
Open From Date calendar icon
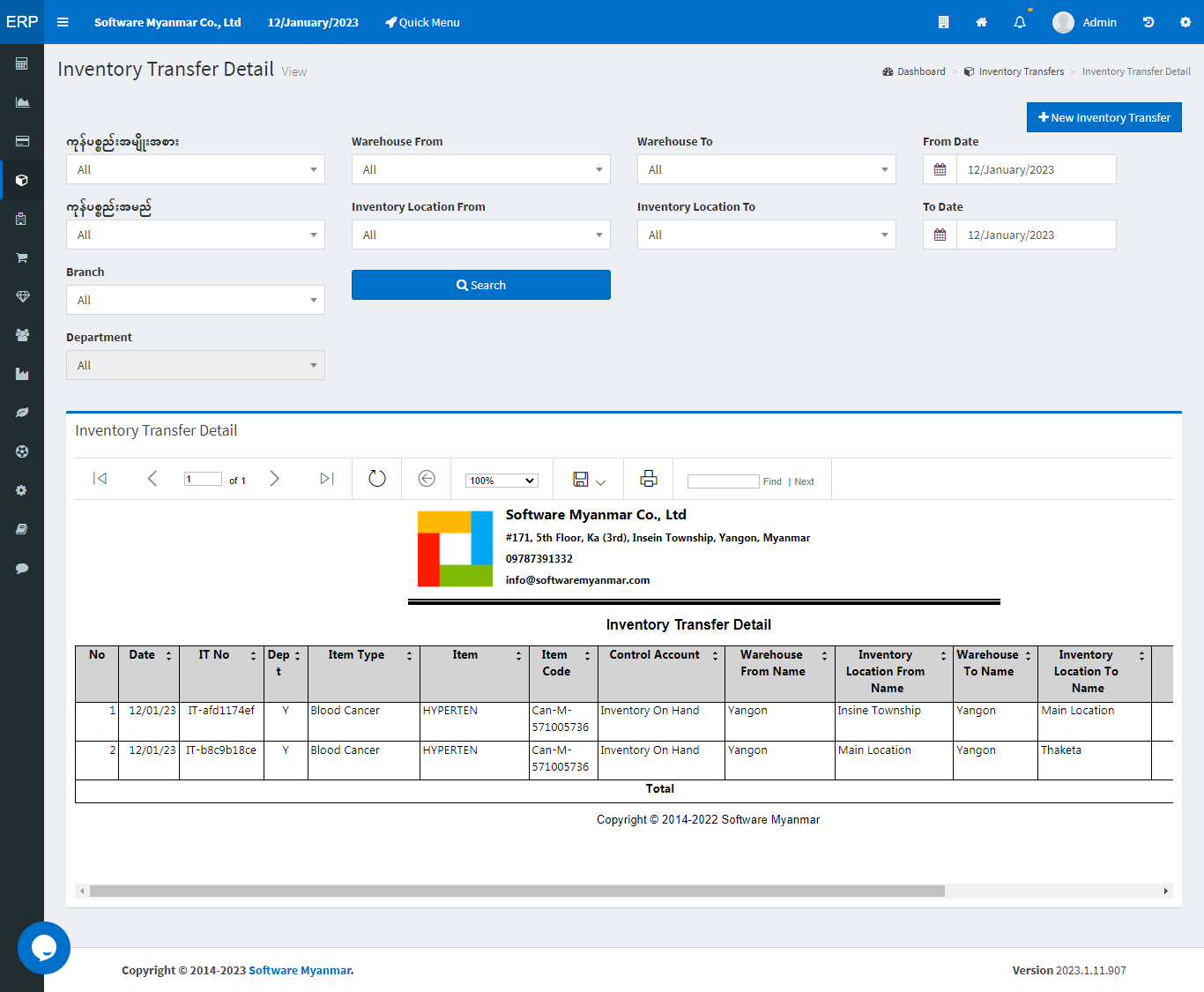tap(940, 169)
